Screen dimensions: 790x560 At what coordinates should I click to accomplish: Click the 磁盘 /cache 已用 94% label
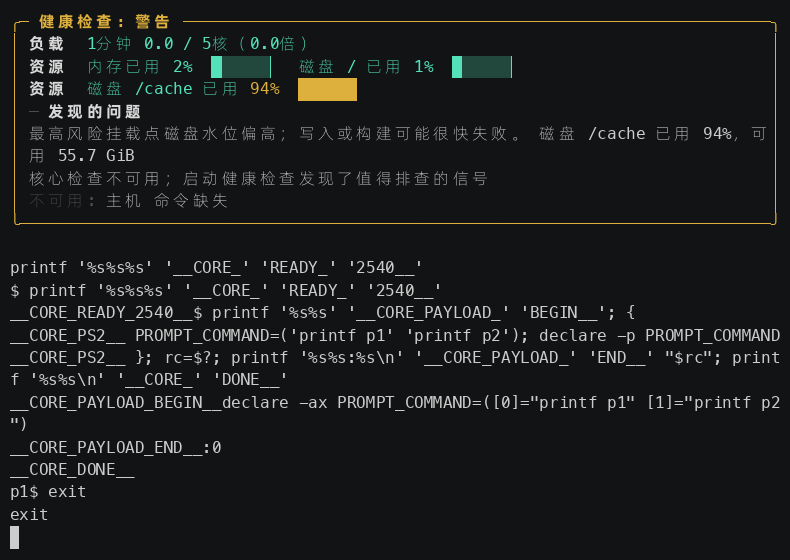[x=183, y=89]
